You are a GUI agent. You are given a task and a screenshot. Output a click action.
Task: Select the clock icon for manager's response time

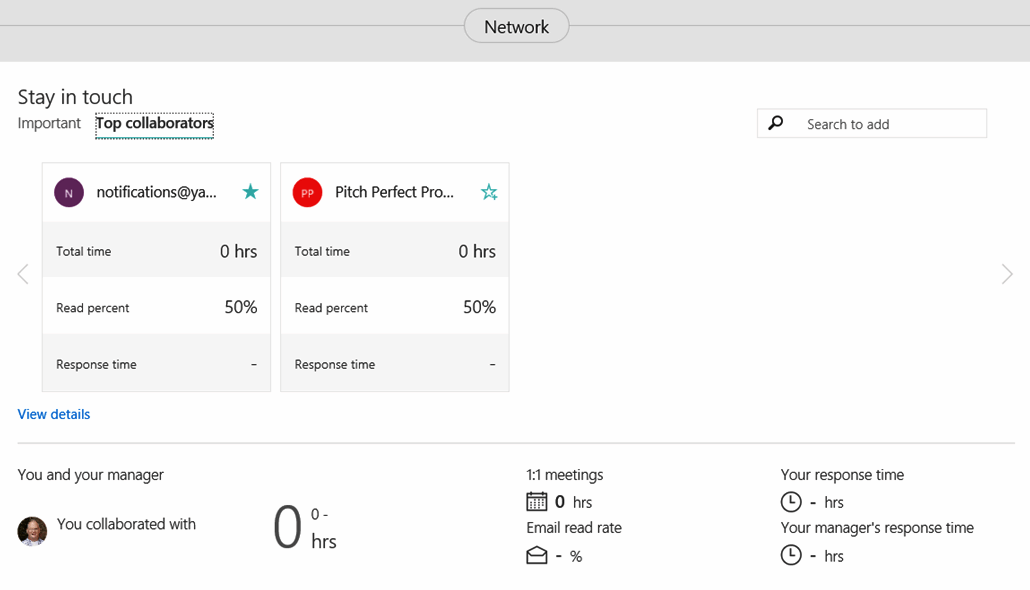pos(791,555)
